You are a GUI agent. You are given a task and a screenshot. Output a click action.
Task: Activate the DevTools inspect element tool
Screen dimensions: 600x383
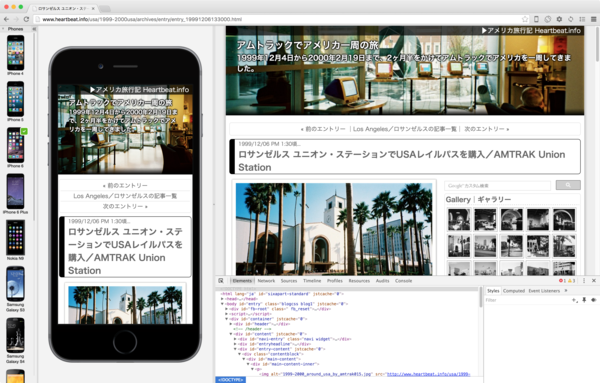coord(221,281)
